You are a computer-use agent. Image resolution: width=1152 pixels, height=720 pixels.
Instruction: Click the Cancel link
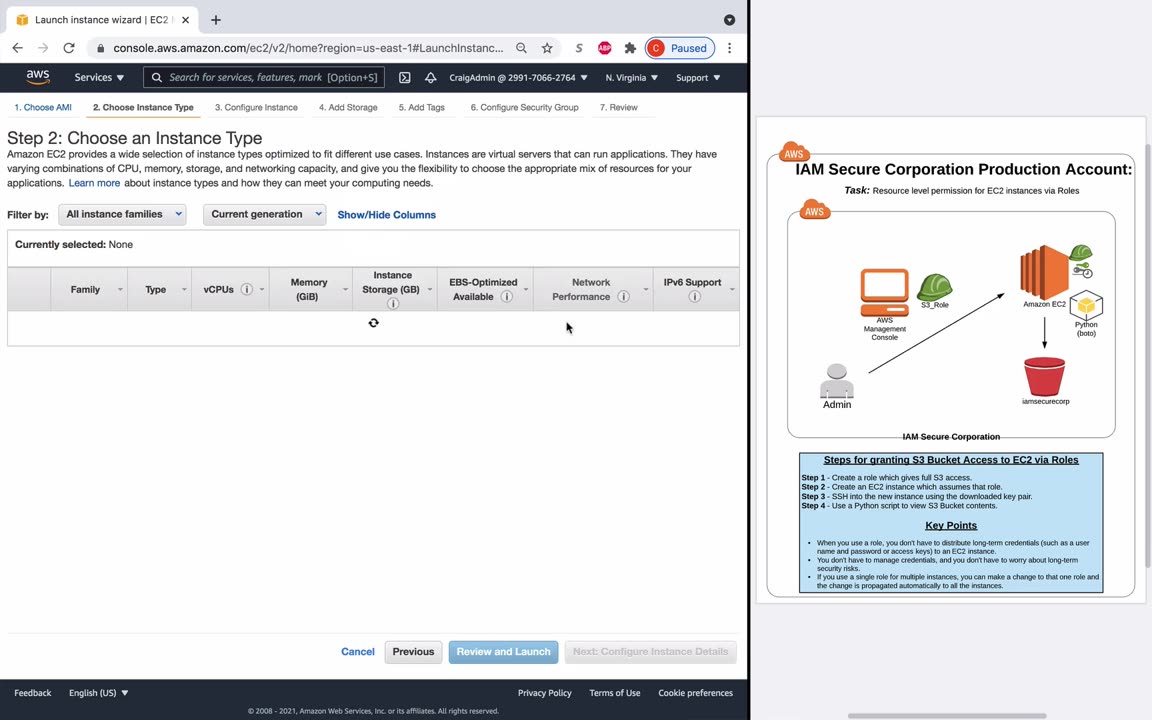coord(358,652)
